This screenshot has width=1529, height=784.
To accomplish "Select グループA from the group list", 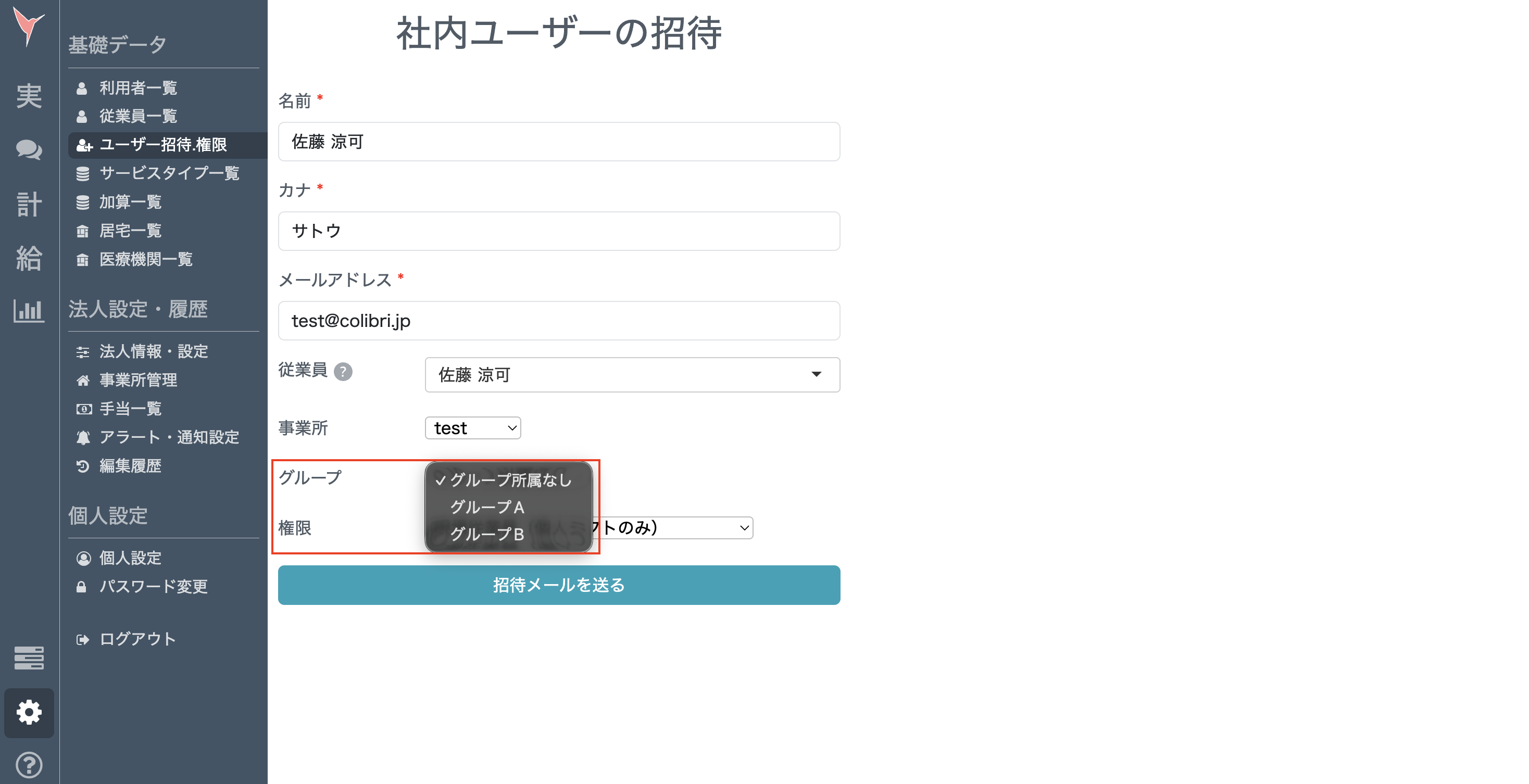I will click(x=487, y=507).
